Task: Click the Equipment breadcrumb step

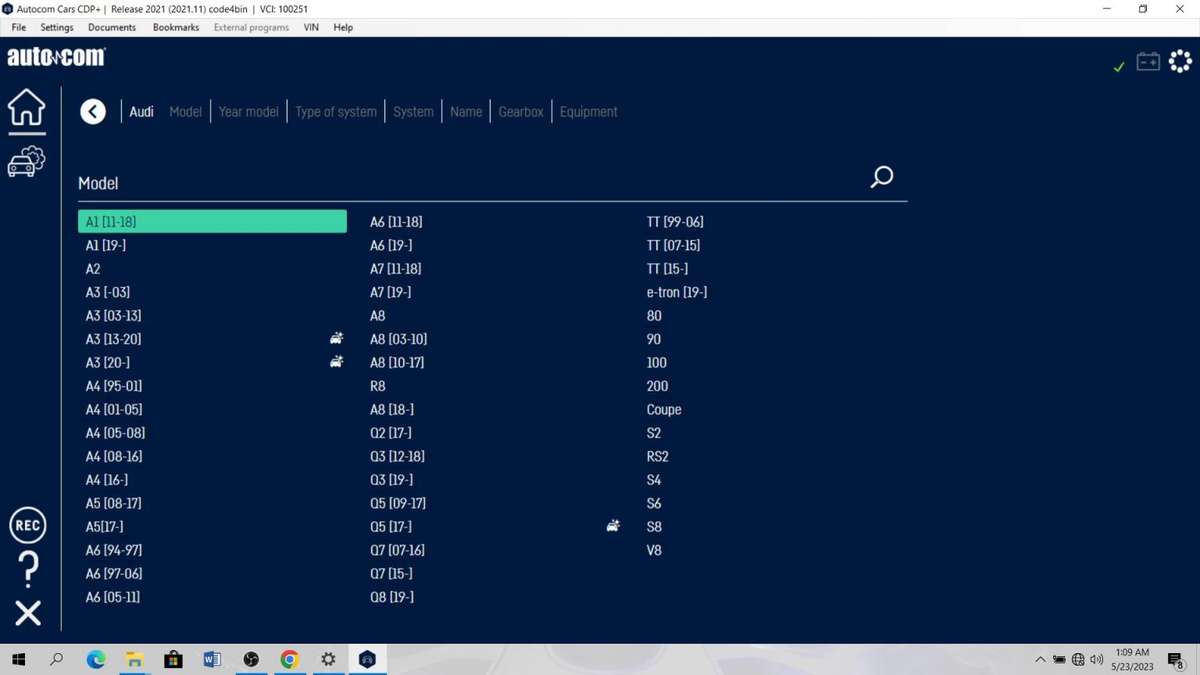Action: (x=588, y=112)
